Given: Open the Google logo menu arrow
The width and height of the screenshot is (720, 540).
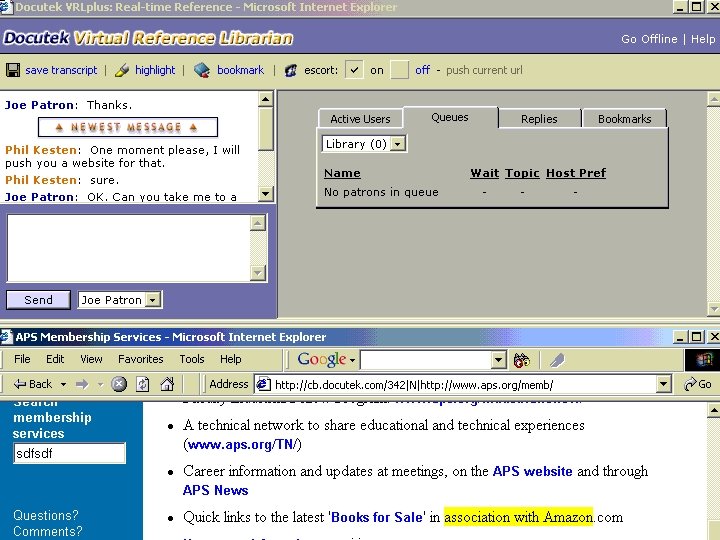Looking at the screenshot, I should 352,360.
